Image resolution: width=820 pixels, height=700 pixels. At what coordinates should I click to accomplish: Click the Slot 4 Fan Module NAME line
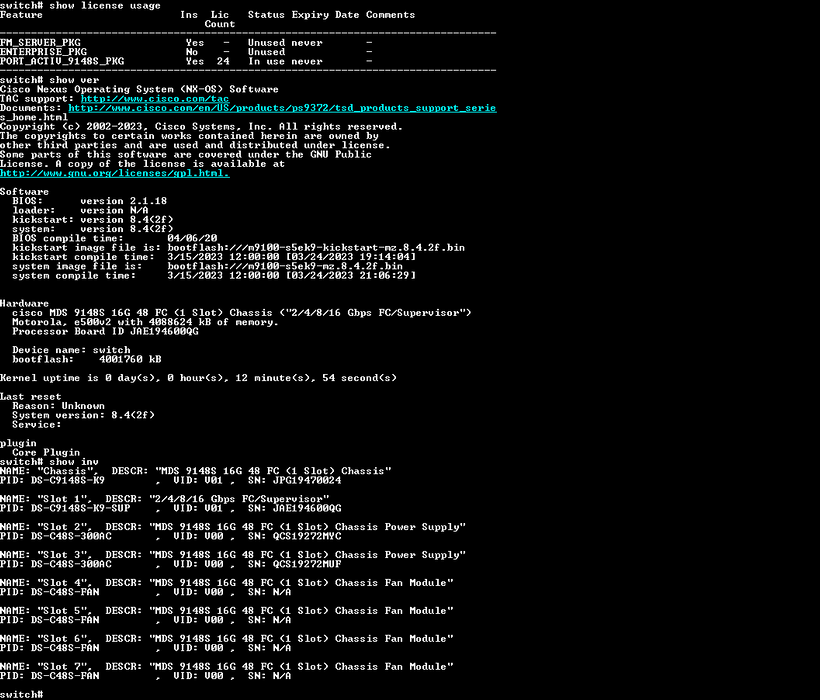[226, 583]
